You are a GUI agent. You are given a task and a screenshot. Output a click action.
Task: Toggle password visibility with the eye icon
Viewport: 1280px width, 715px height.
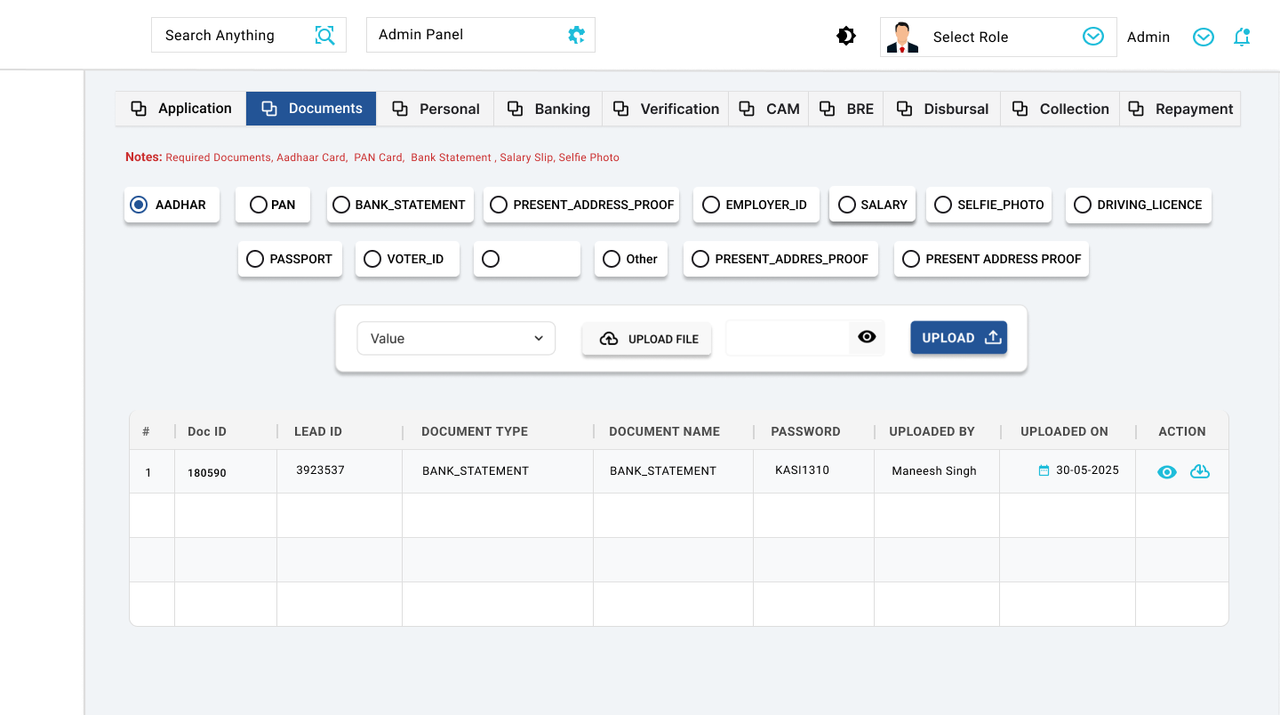[x=866, y=337]
